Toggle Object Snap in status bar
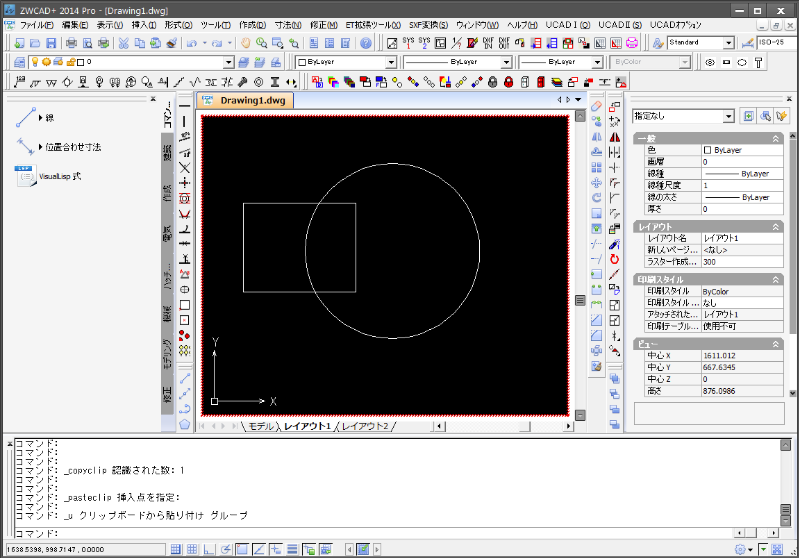799x558 pixels. (x=242, y=549)
